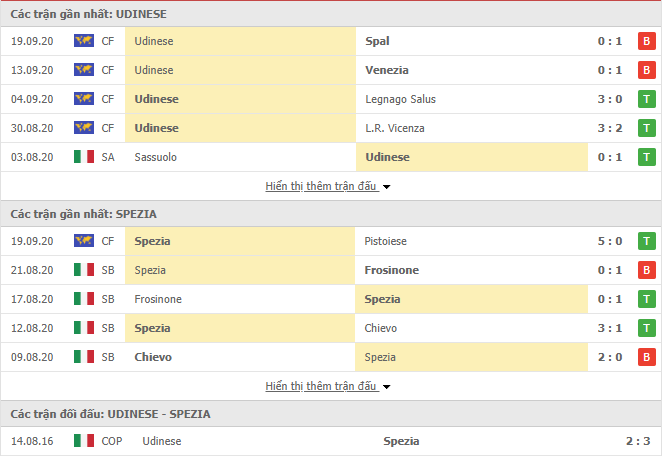The image size is (662, 456).
Task: Click world flag icon in Udinese–Spal row
Action: tap(84, 41)
